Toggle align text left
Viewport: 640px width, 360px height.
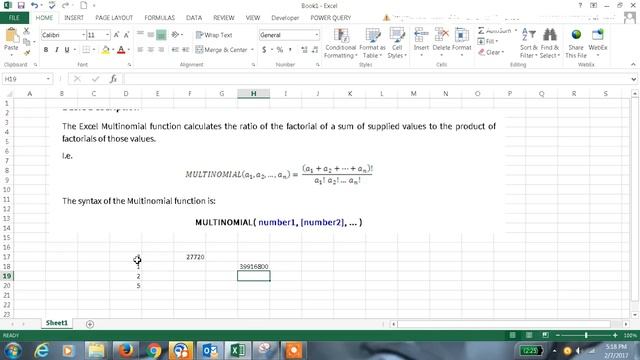pyautogui.click(x=140, y=50)
